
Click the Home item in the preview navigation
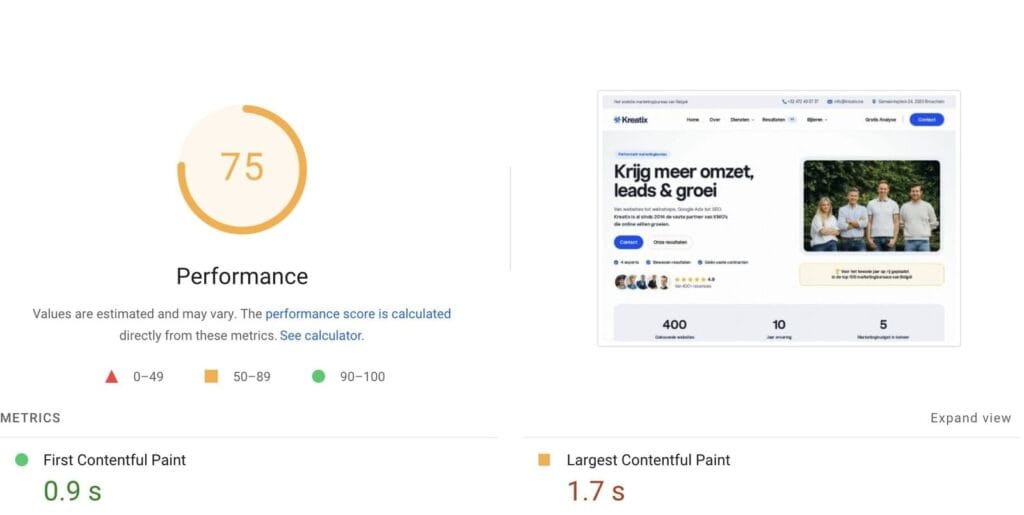pyautogui.click(x=693, y=120)
